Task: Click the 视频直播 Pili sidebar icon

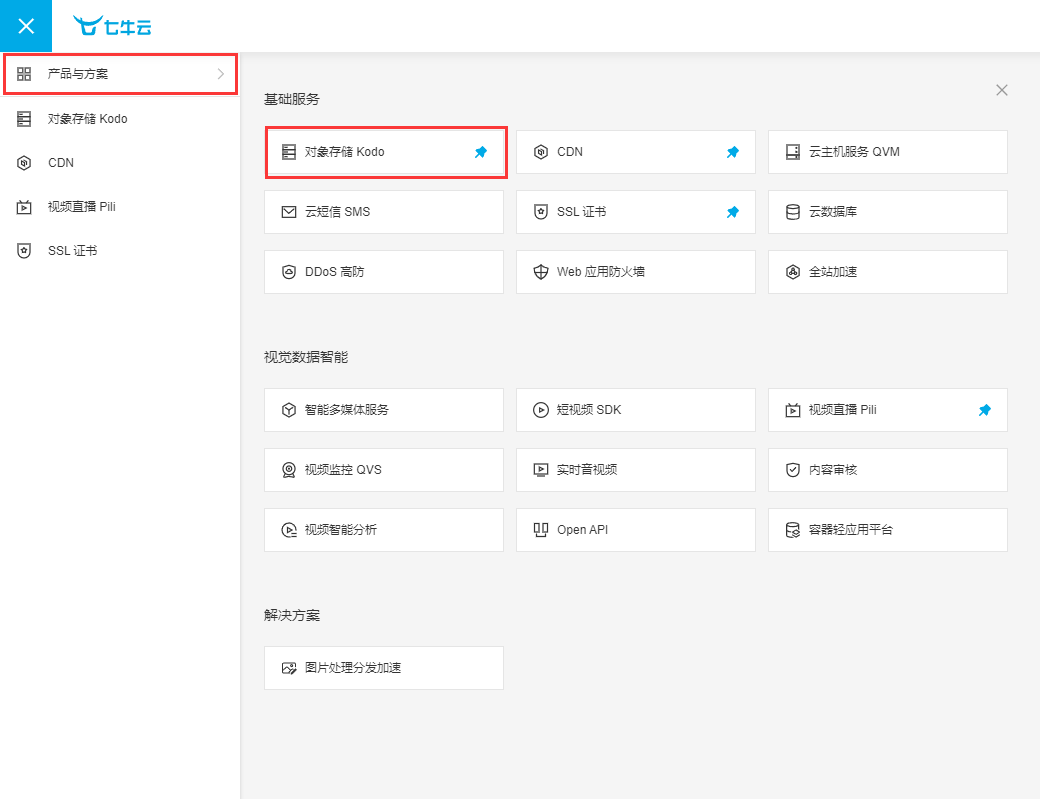Action: pos(24,207)
